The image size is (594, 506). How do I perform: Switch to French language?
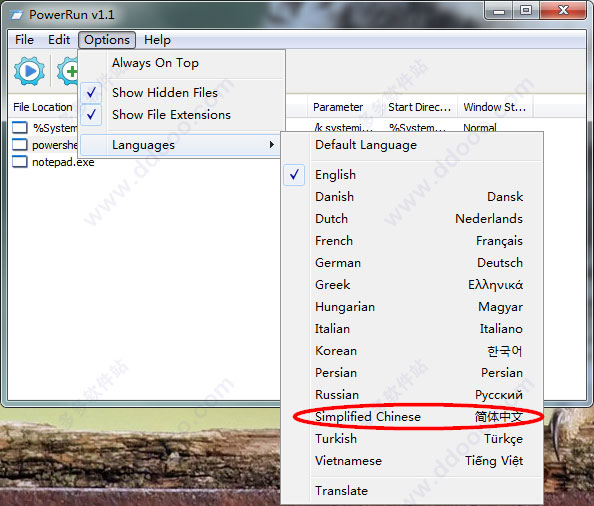coord(412,241)
